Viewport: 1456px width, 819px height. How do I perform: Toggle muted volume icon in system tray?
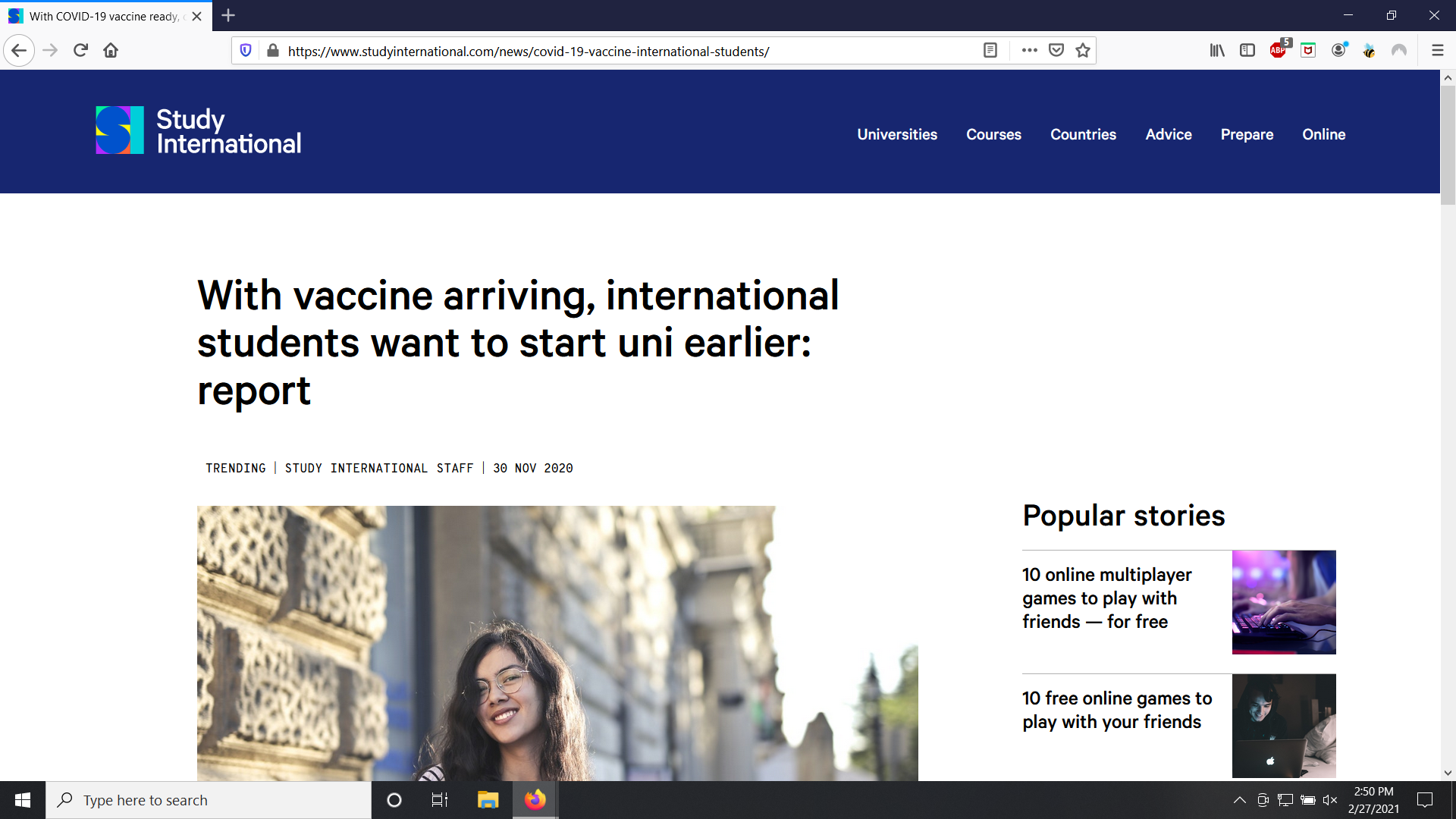coord(1330,800)
